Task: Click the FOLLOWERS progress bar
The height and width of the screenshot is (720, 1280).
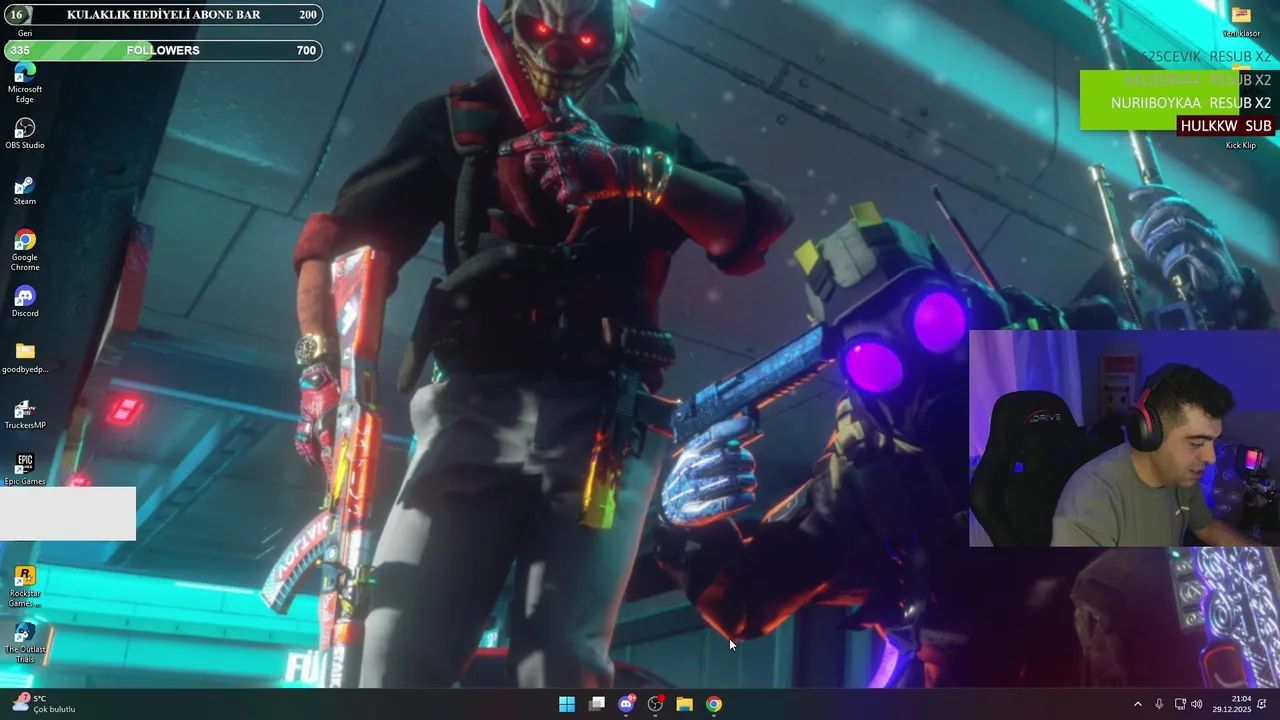Action: (x=163, y=50)
